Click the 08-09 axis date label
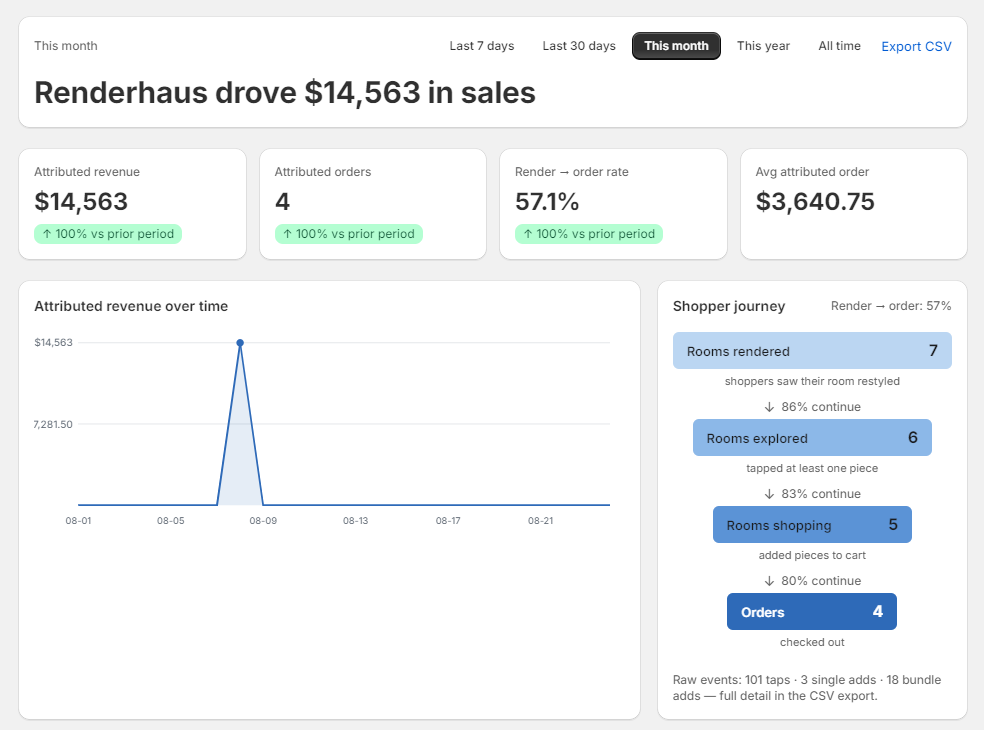The width and height of the screenshot is (984, 730). coord(263,521)
